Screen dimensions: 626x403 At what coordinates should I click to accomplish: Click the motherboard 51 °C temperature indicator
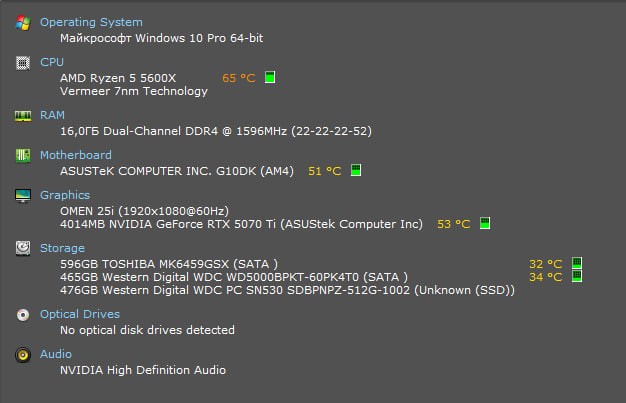[356, 171]
